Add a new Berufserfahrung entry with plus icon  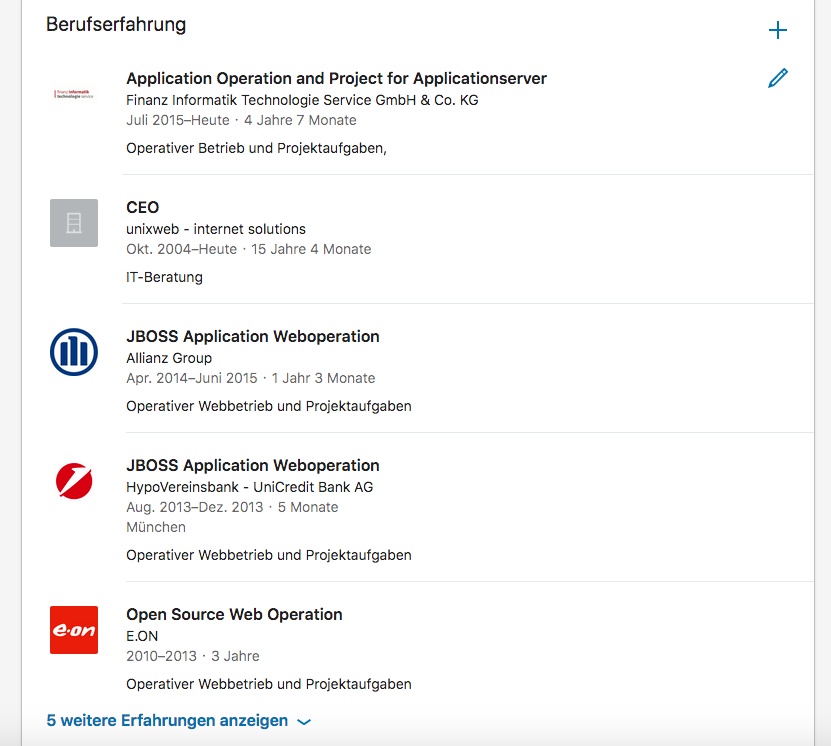pyautogui.click(x=777, y=30)
